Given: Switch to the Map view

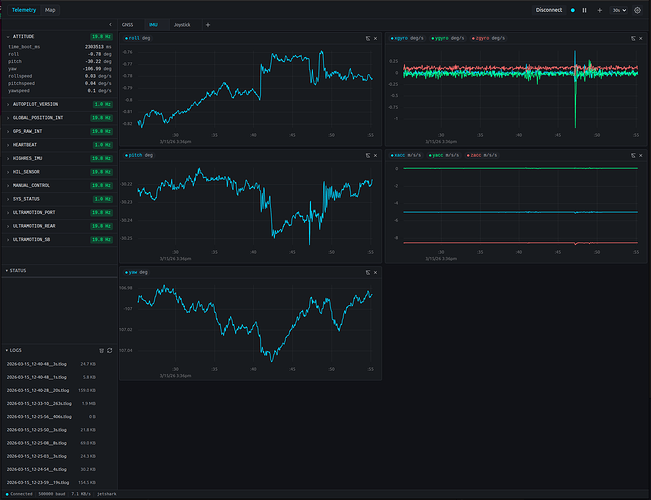Looking at the screenshot, I should (51, 10).
